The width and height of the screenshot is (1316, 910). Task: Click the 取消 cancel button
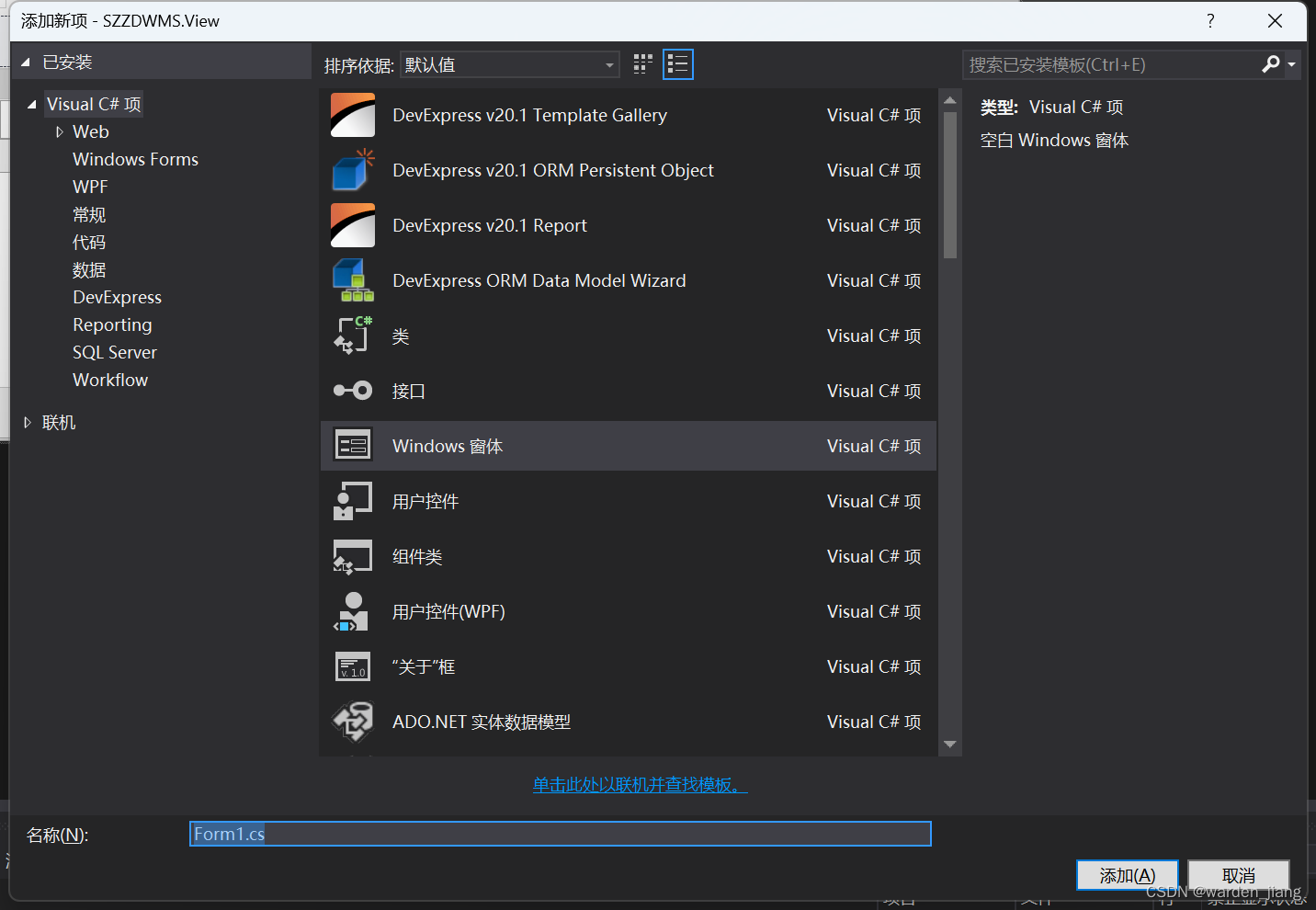pos(1239,876)
